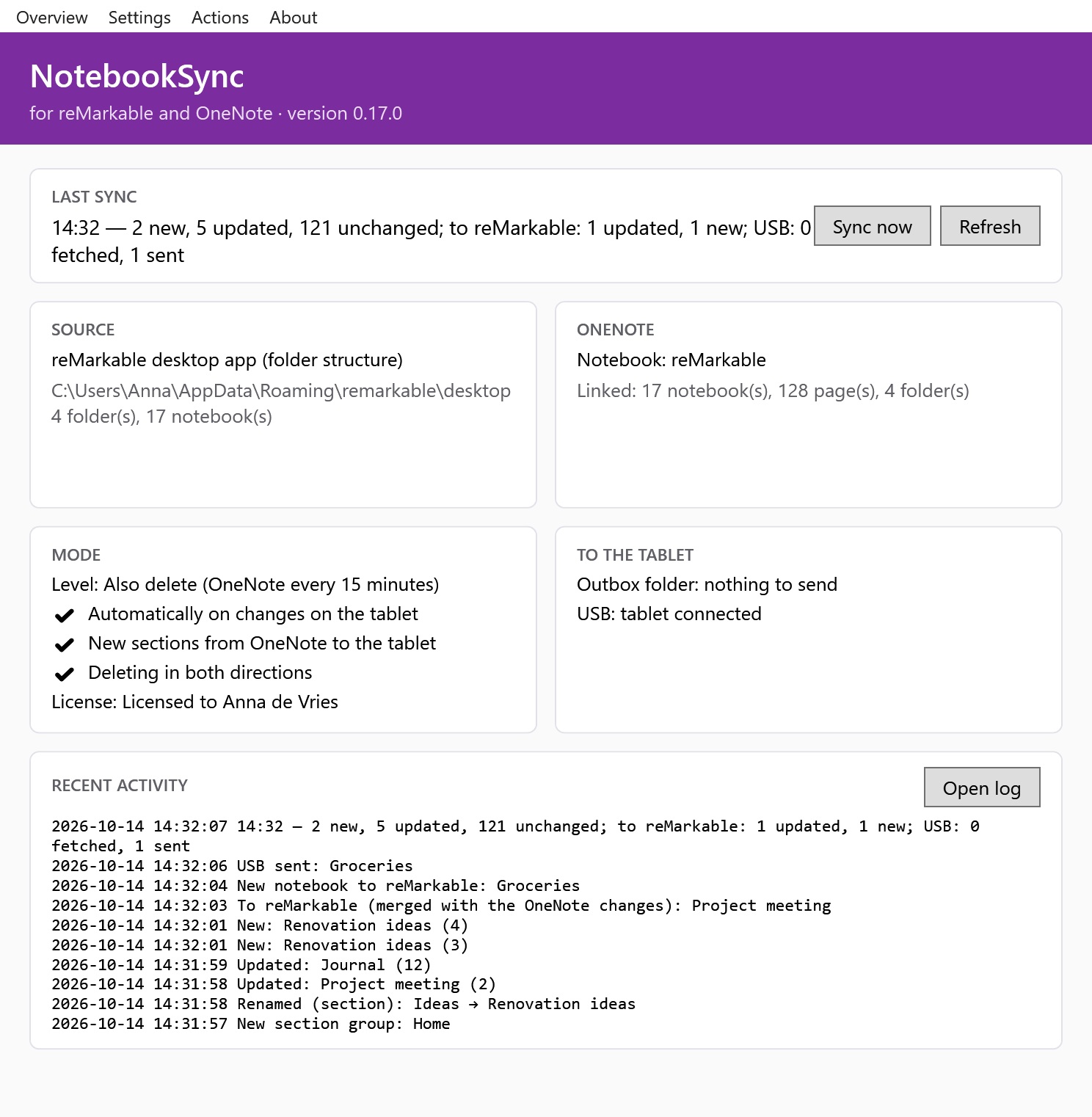Click the License: Anna de Vries line
Image resolution: width=1092 pixels, height=1117 pixels.
pos(194,702)
